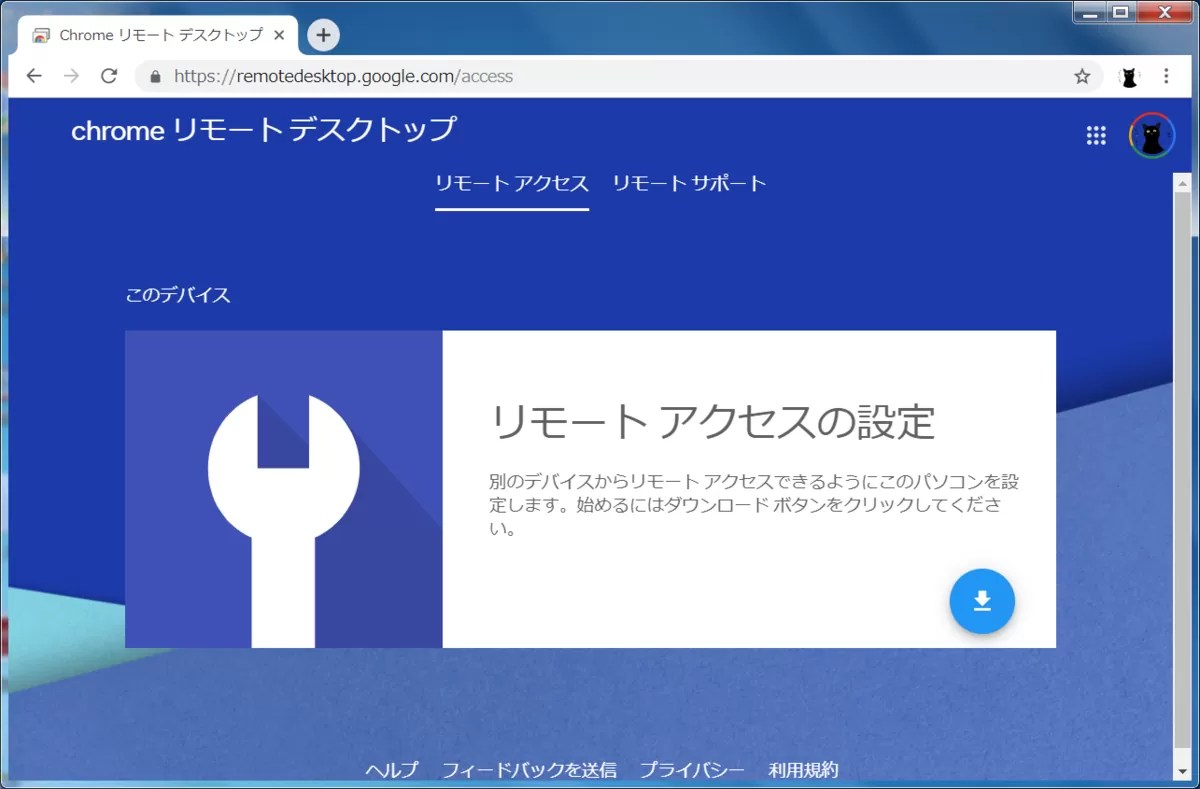Open the ヘルプ link
The image size is (1200, 789).
pos(391,770)
